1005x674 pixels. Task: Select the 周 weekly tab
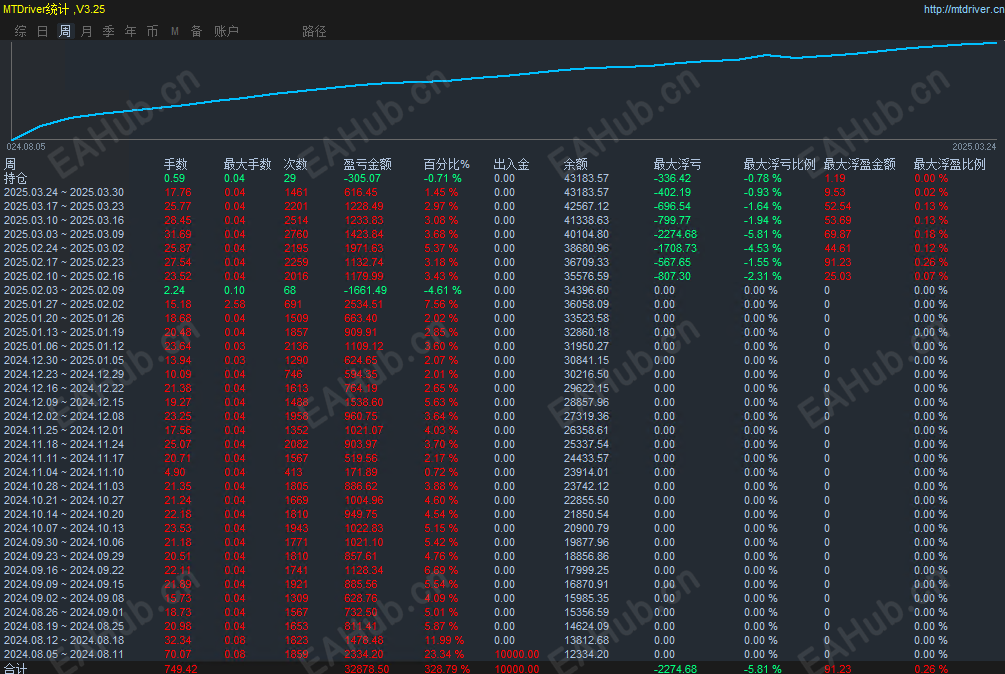(x=65, y=31)
